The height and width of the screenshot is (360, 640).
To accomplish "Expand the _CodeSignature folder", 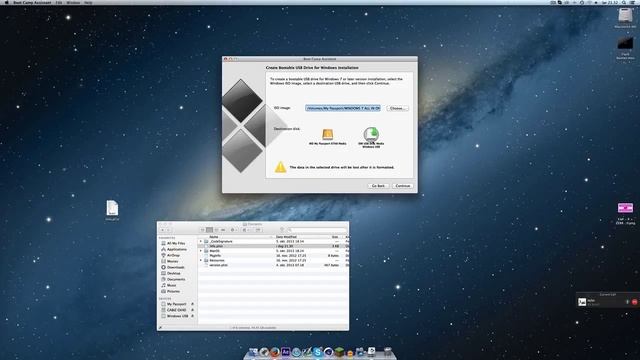I will click(x=200, y=242).
